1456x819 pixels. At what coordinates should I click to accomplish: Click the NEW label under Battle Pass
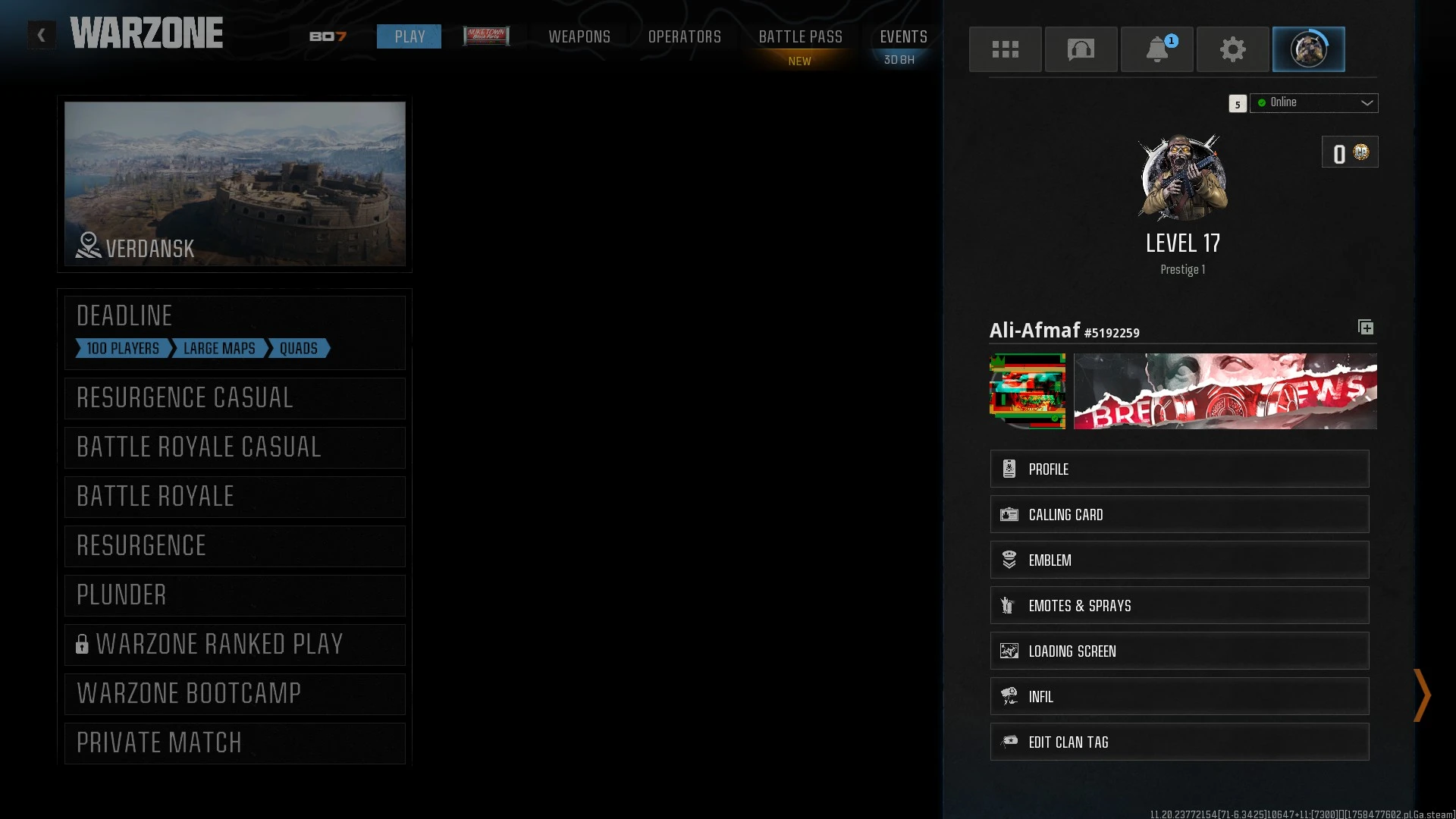click(799, 61)
